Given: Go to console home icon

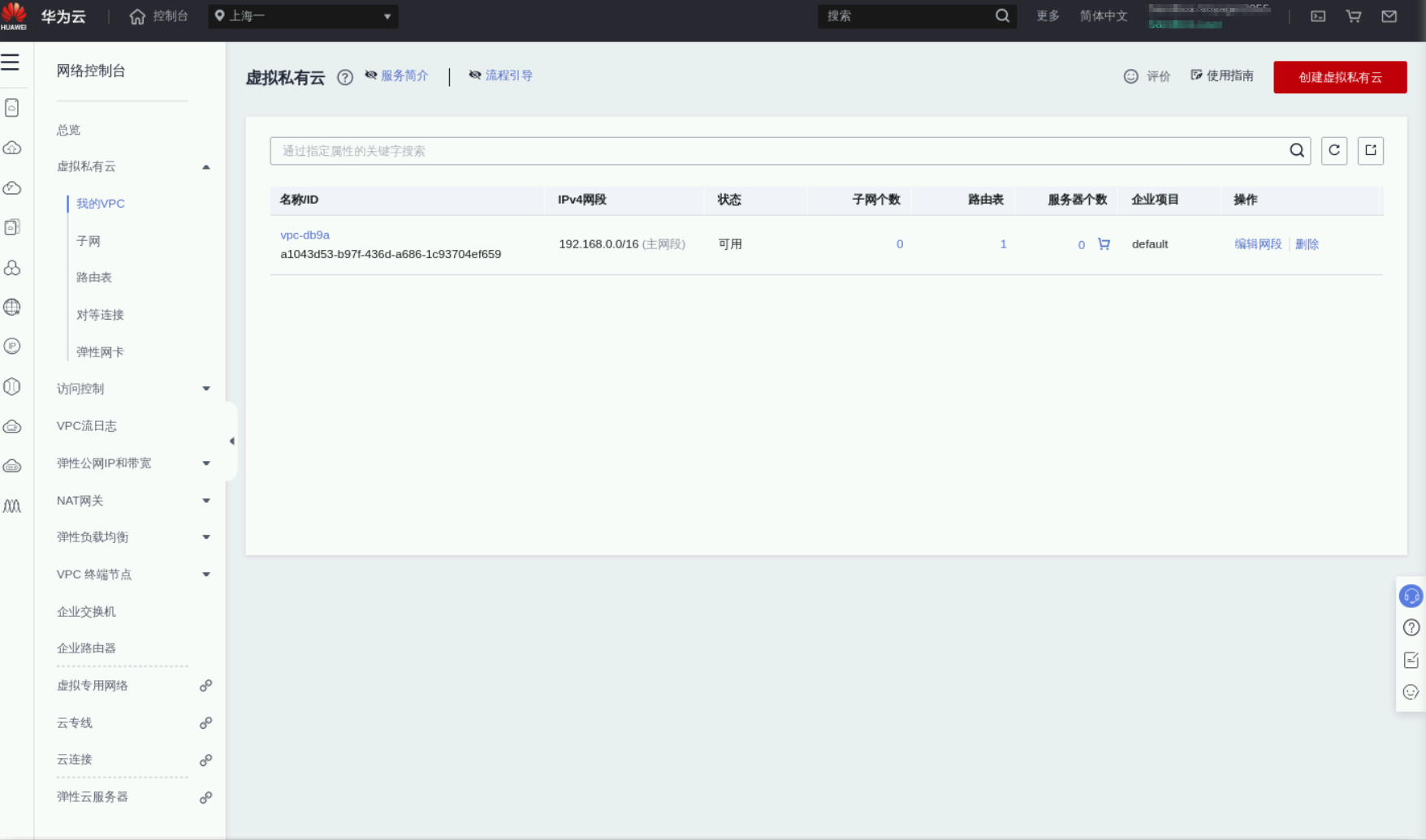Looking at the screenshot, I should click(137, 16).
